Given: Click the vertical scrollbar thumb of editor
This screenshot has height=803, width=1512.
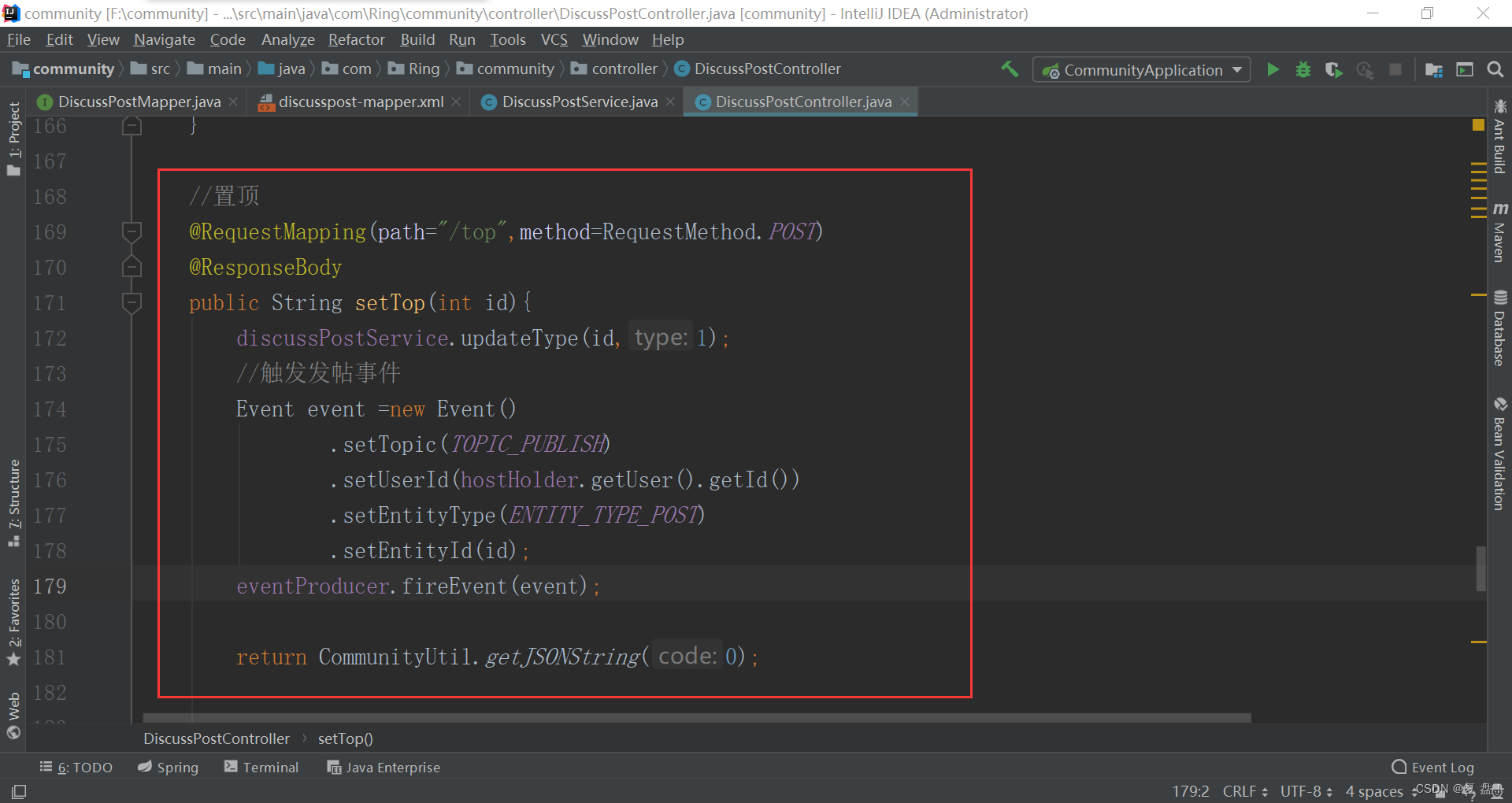Looking at the screenshot, I should click(x=1481, y=568).
